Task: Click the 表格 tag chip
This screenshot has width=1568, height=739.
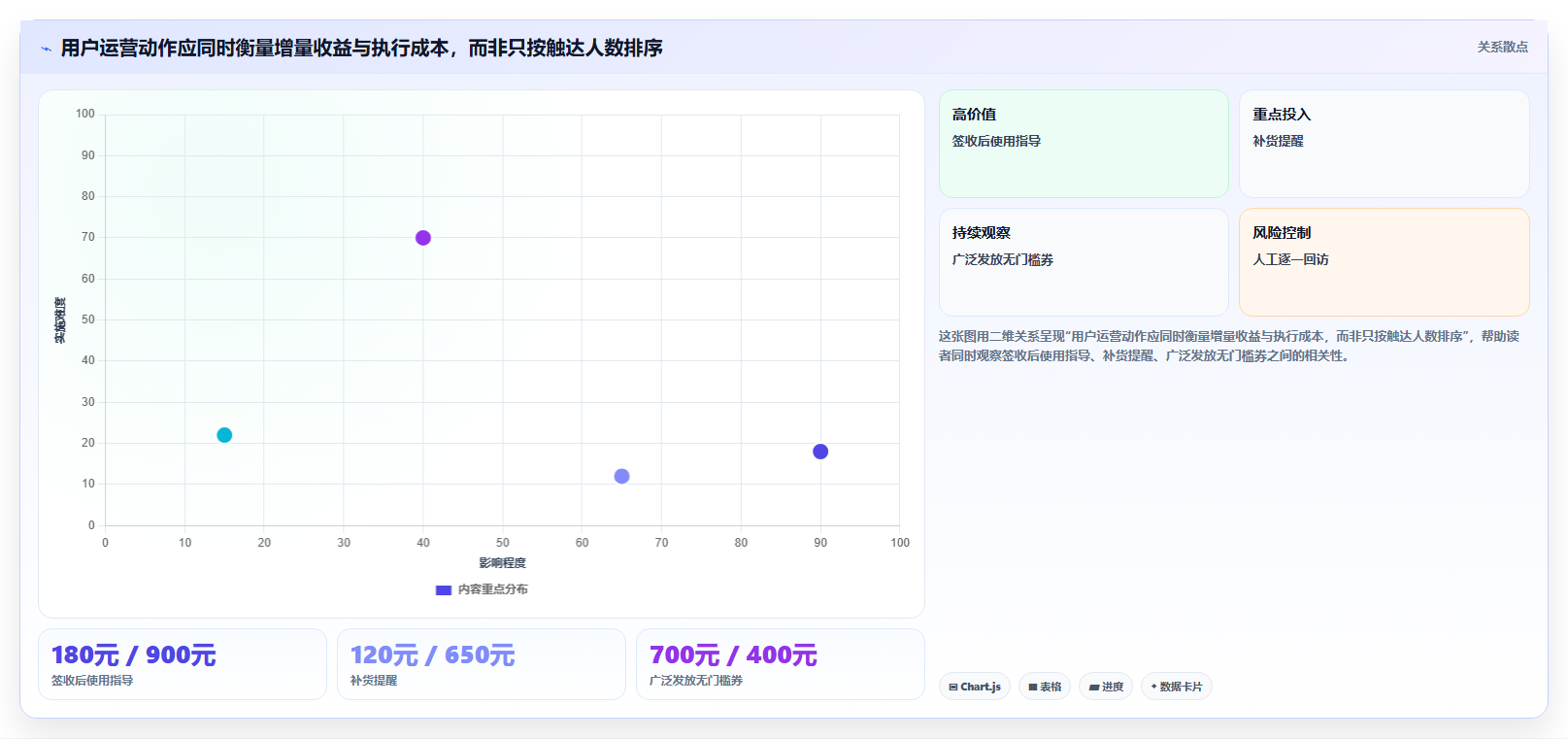Action: pos(1045,687)
